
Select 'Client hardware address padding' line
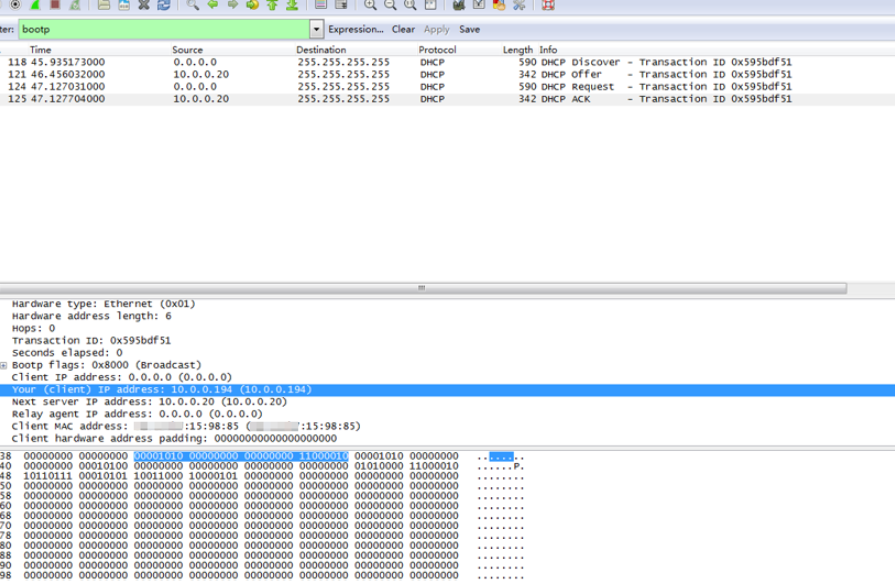coord(174,439)
